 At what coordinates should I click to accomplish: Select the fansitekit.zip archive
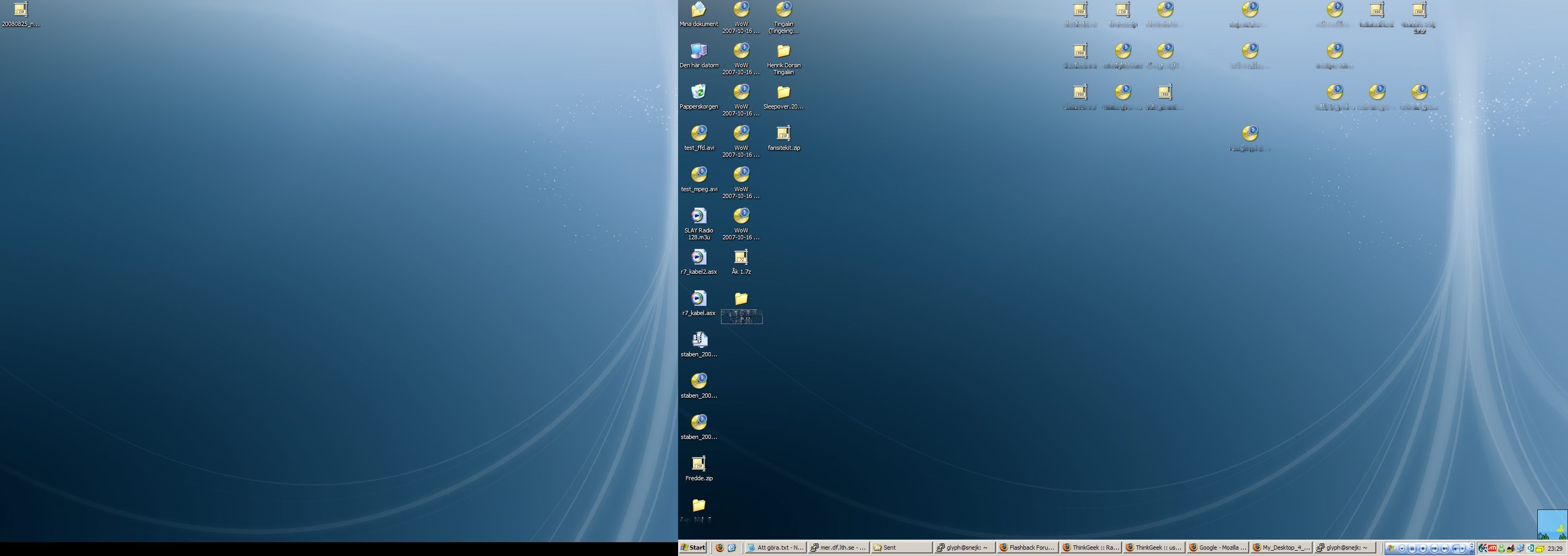[783, 139]
